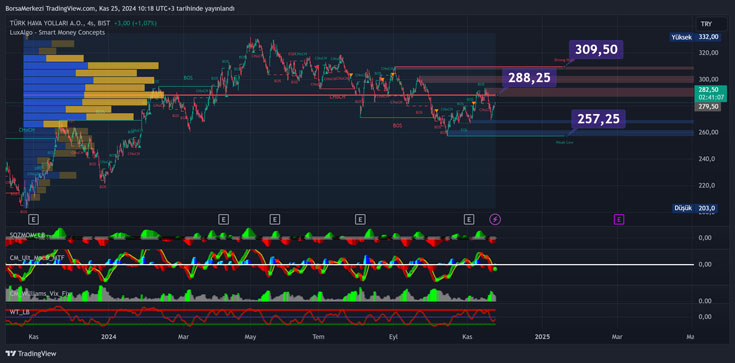Open the leftmost earnings E marker above first Kas

tap(33, 219)
